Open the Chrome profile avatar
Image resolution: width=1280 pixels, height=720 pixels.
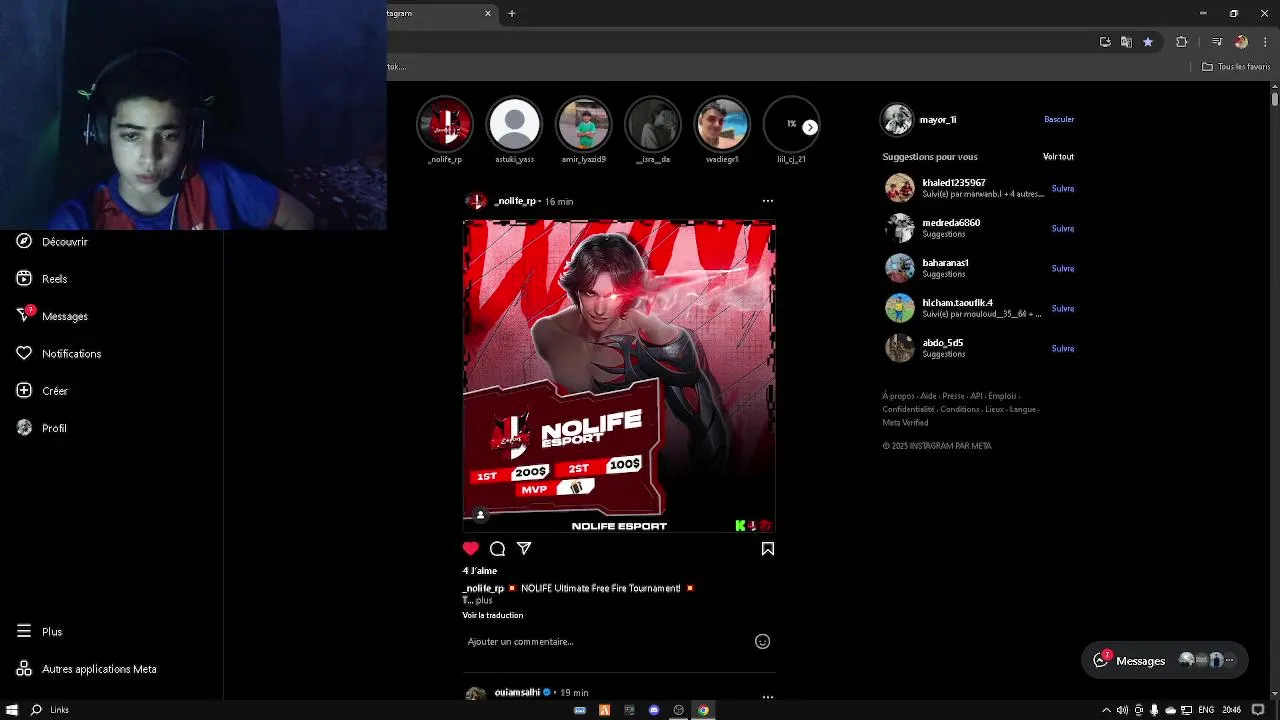pyautogui.click(x=1241, y=42)
